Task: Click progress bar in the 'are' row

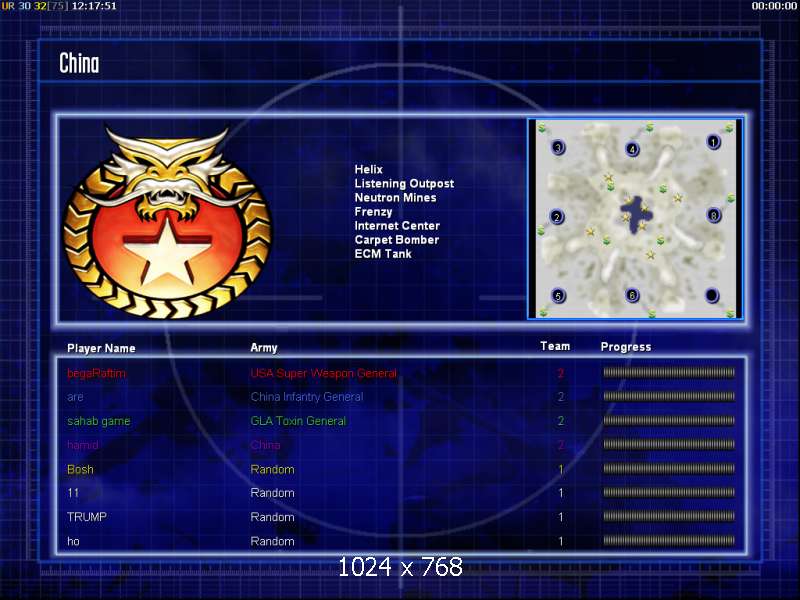Action: 669,396
